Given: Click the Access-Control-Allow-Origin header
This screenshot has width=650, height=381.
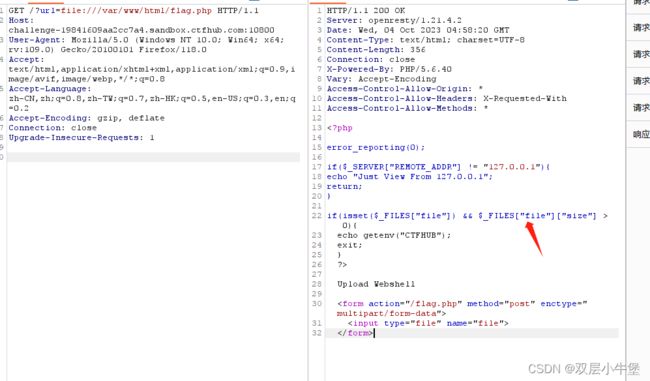Looking at the screenshot, I should (x=405, y=89).
